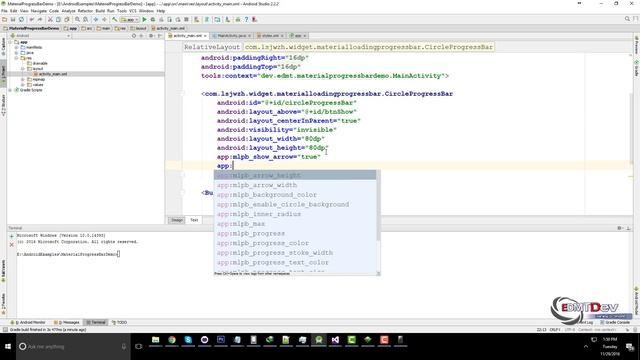Image resolution: width=640 pixels, height=360 pixels.
Task: Open the Android project view dropdown
Action: pos(41,36)
